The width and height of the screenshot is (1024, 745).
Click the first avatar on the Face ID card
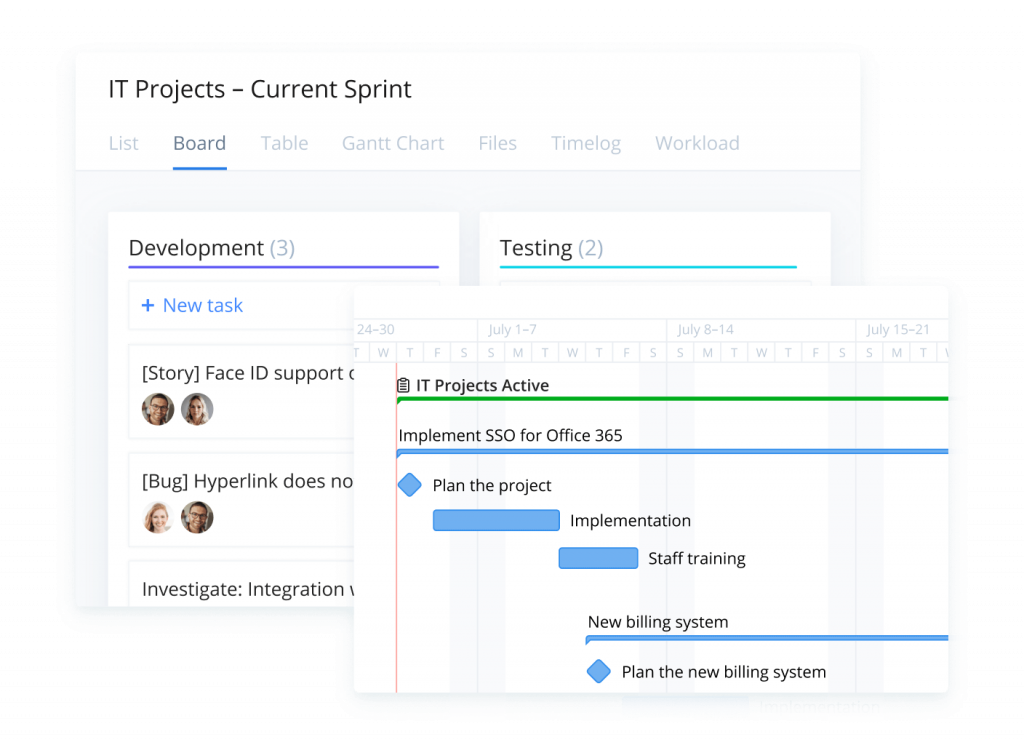coord(157,409)
